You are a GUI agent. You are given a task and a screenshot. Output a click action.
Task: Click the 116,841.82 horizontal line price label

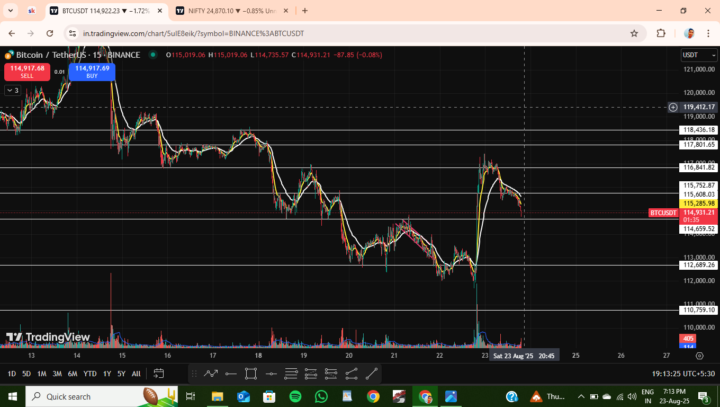698,167
